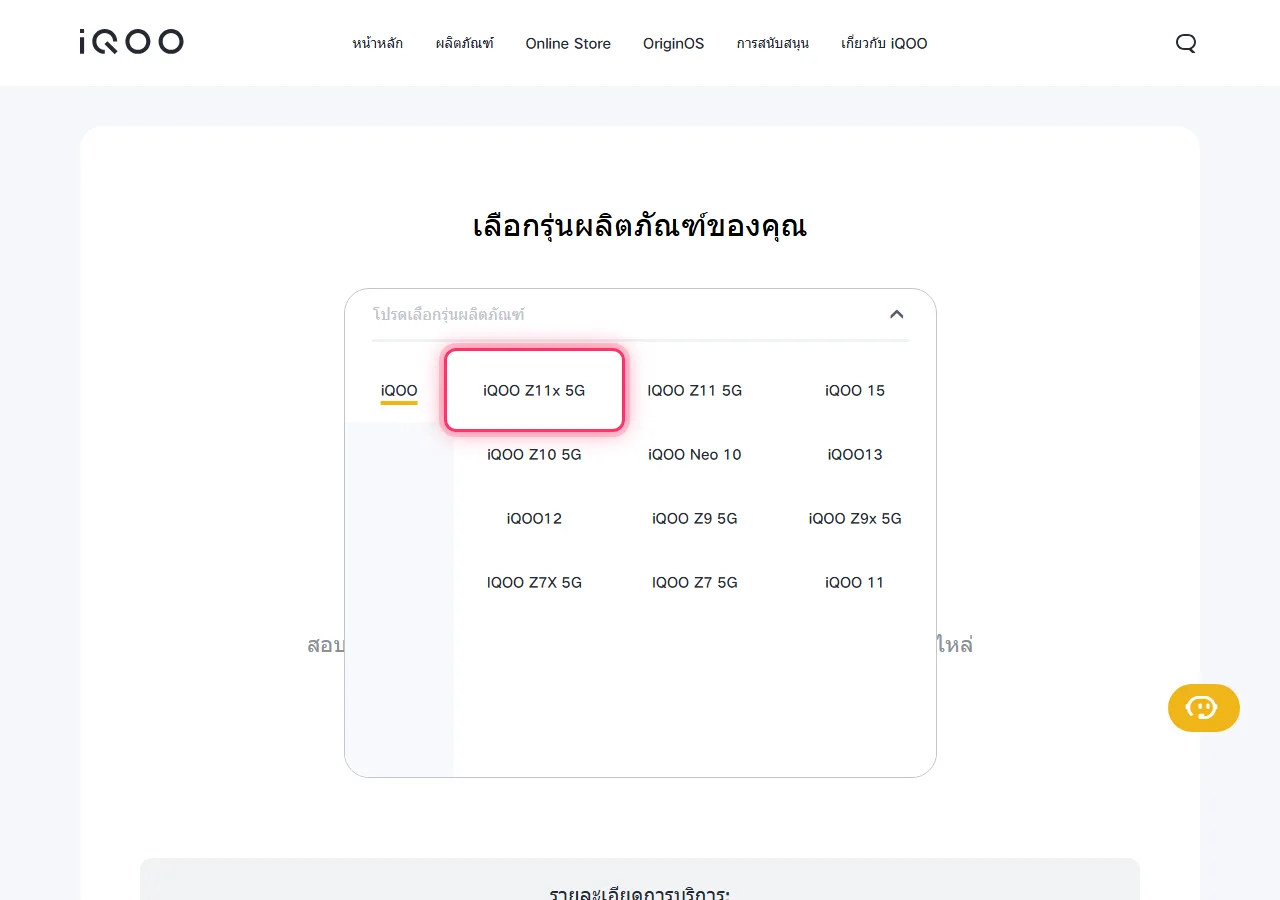The image size is (1280, 900).
Task: Choose iQOO 15 model
Action: tap(855, 391)
